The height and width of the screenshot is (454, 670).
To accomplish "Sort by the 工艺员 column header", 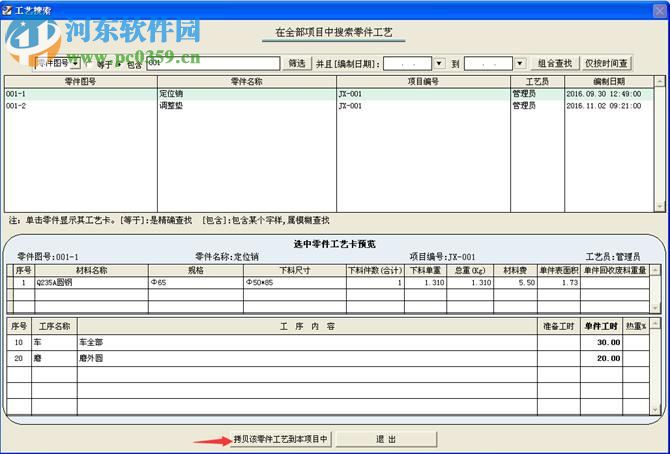I will (538, 81).
